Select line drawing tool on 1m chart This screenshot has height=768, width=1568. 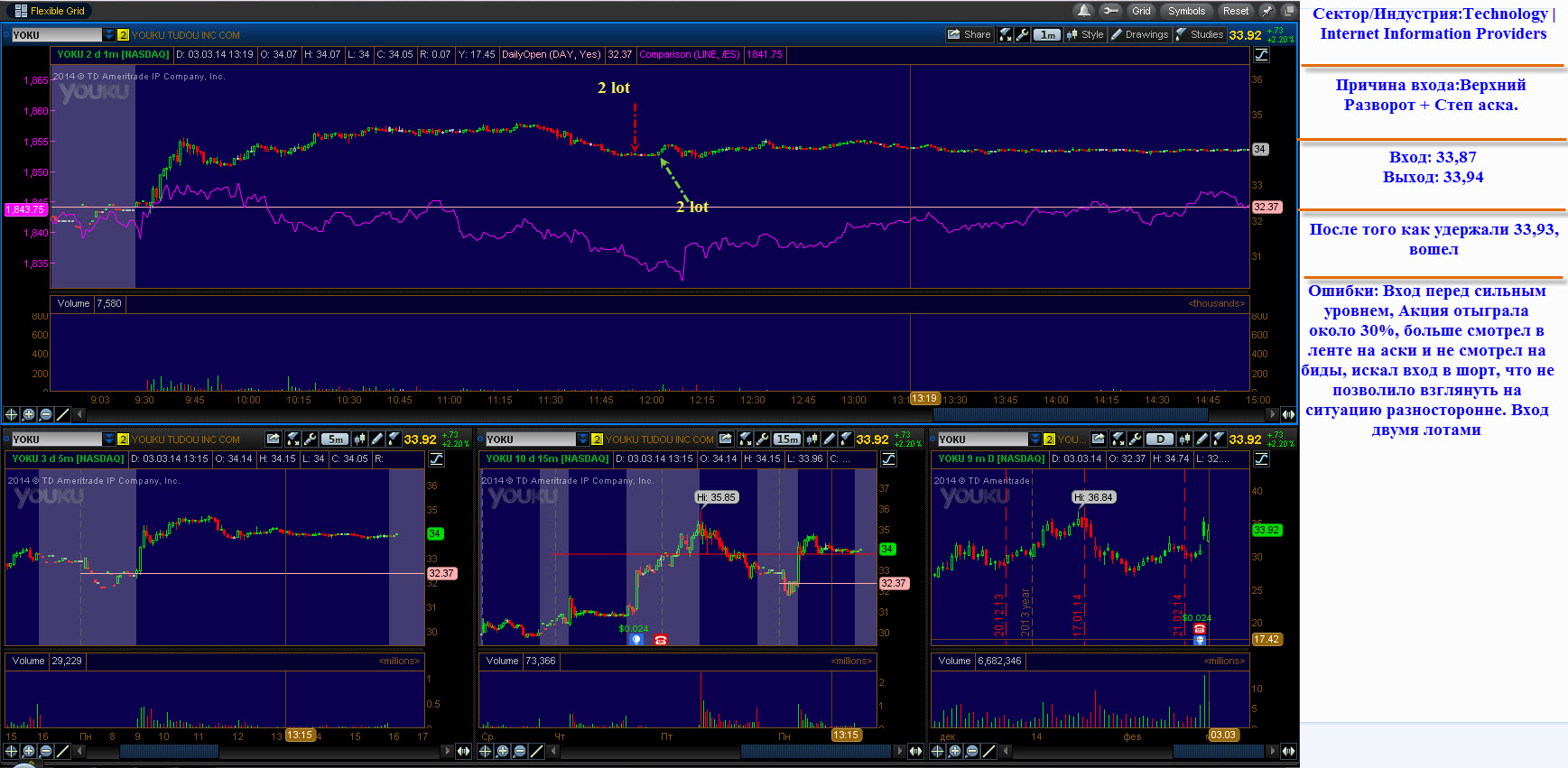coord(62,414)
